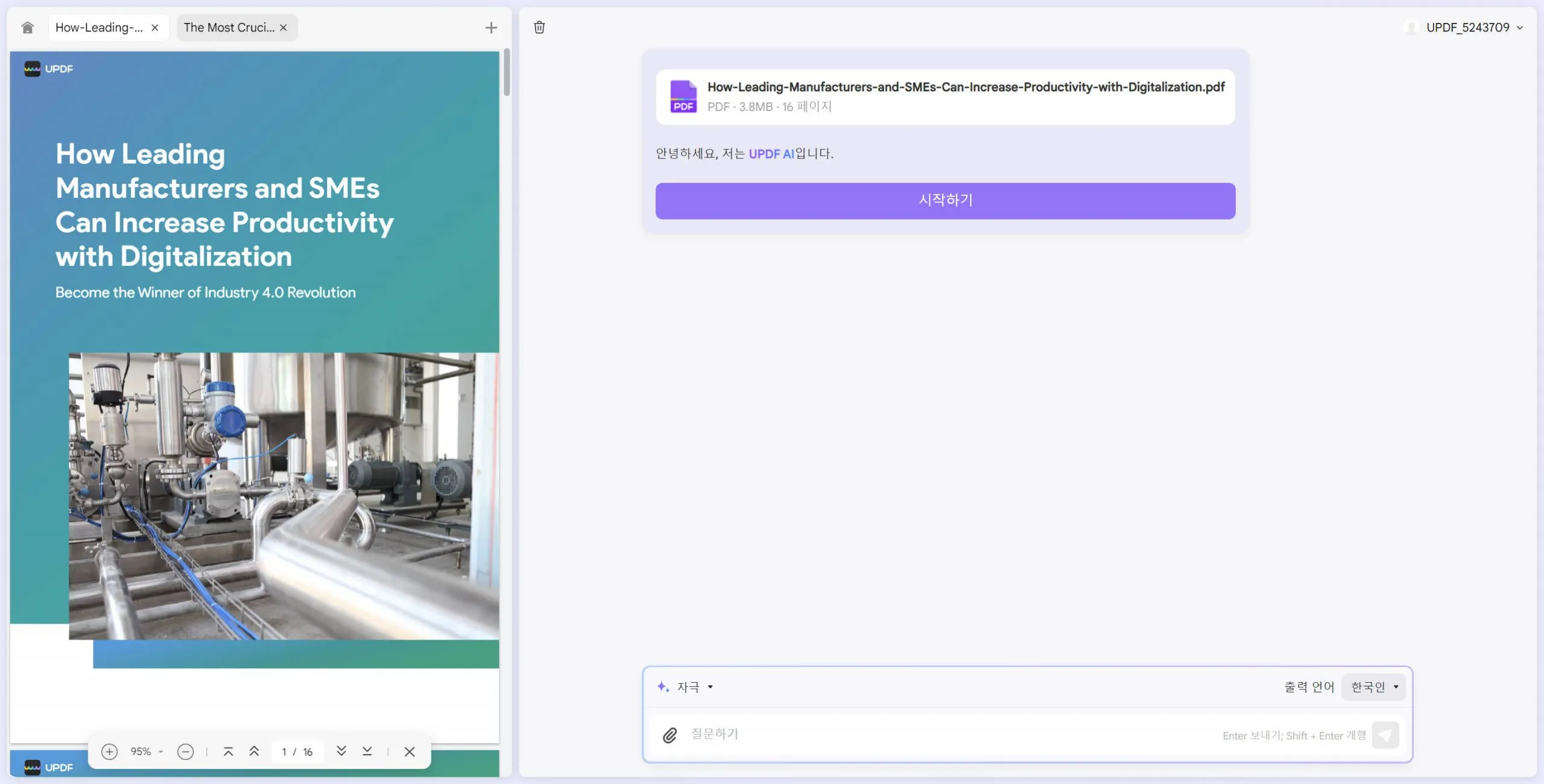Click the purple PDF file icon
Image resolution: width=1544 pixels, height=784 pixels.
(x=683, y=96)
